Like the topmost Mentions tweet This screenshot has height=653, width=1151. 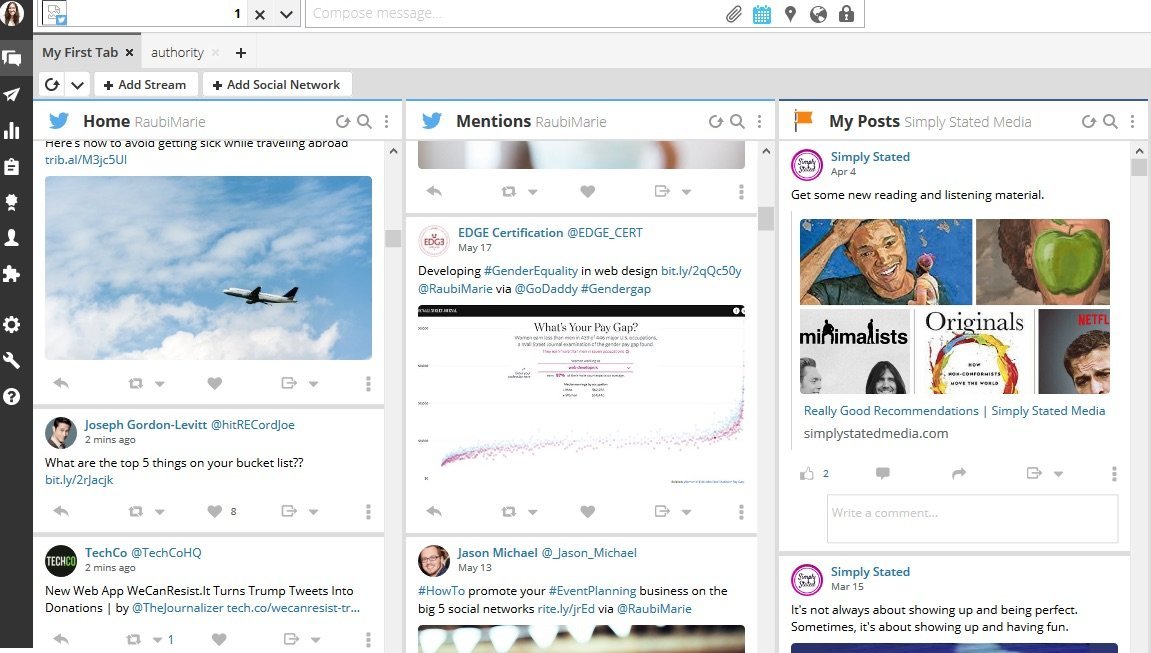(587, 191)
